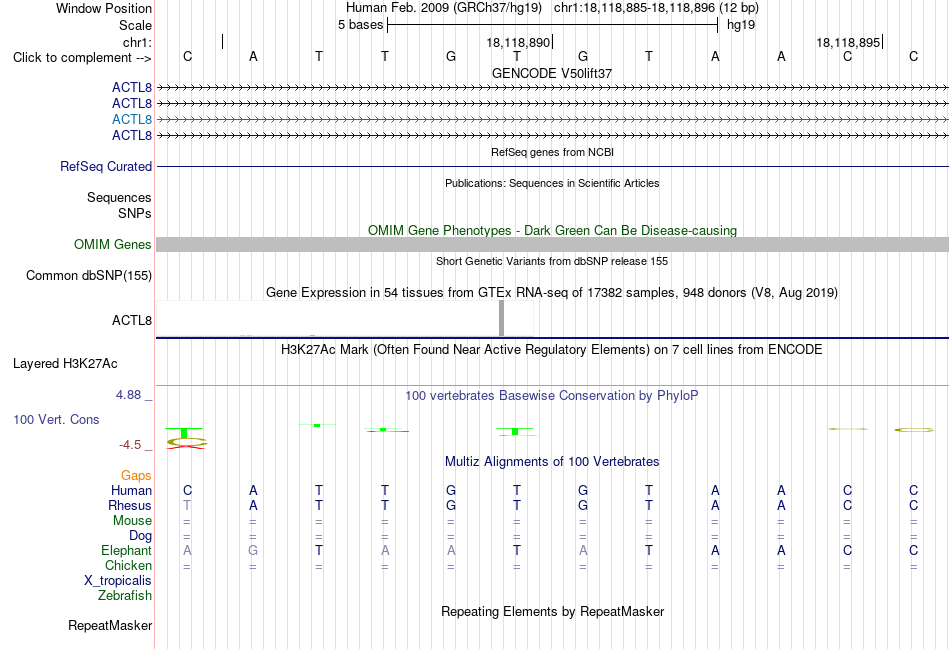Click '100 vertebrates Basewise Conservation by PhyloP' title
This screenshot has width=950, height=649.
point(552,396)
